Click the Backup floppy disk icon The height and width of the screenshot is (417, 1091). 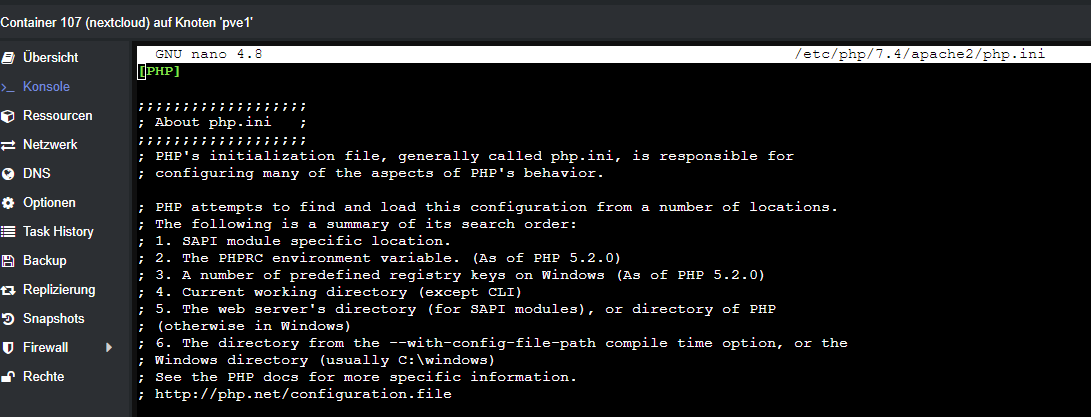pyautogui.click(x=8, y=261)
